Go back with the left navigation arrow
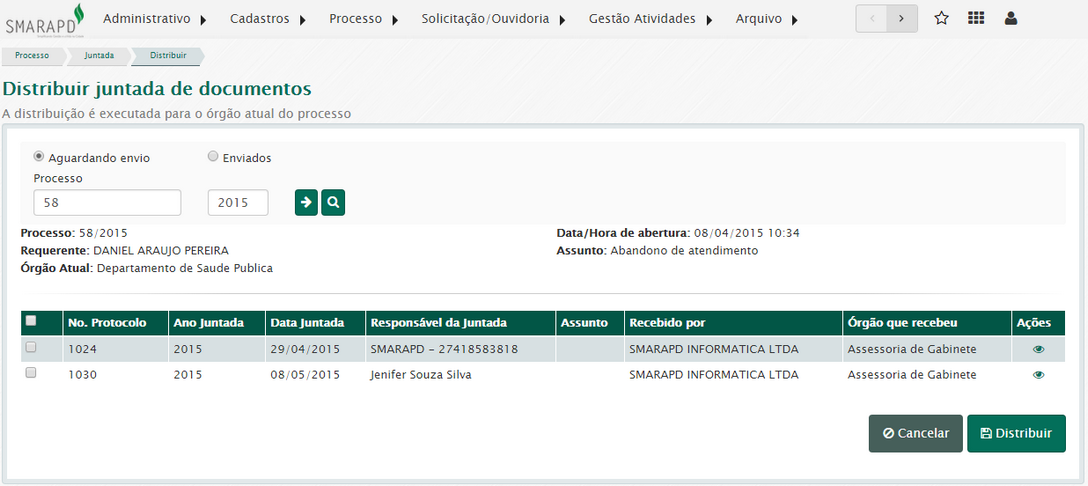The image size is (1088, 486). pos(872,19)
